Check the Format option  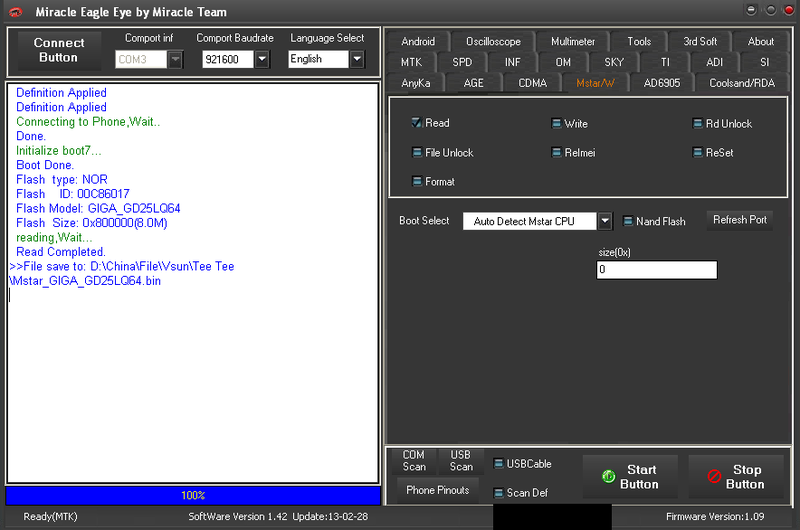[x=417, y=182]
